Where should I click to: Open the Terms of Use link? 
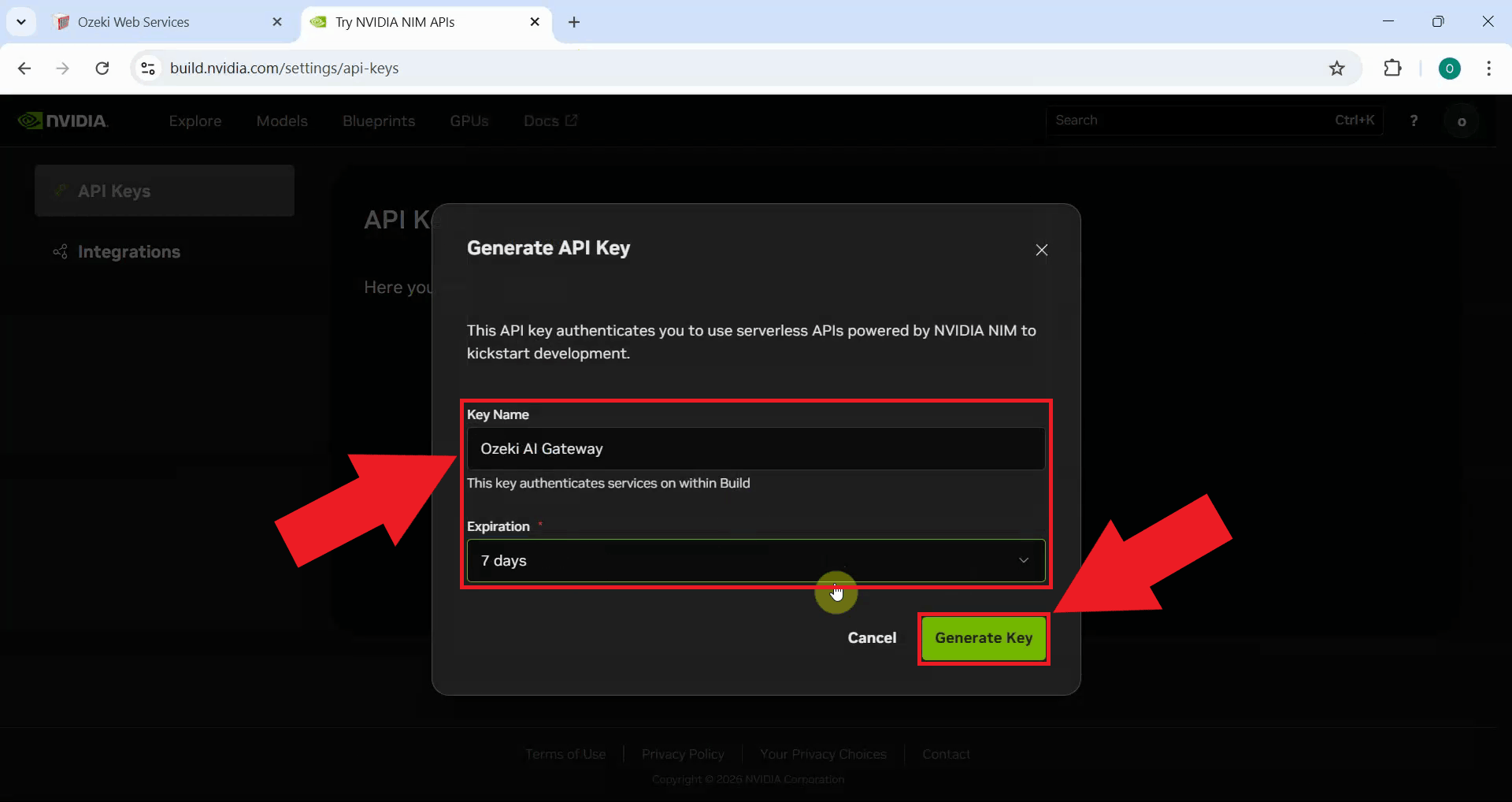click(565, 753)
